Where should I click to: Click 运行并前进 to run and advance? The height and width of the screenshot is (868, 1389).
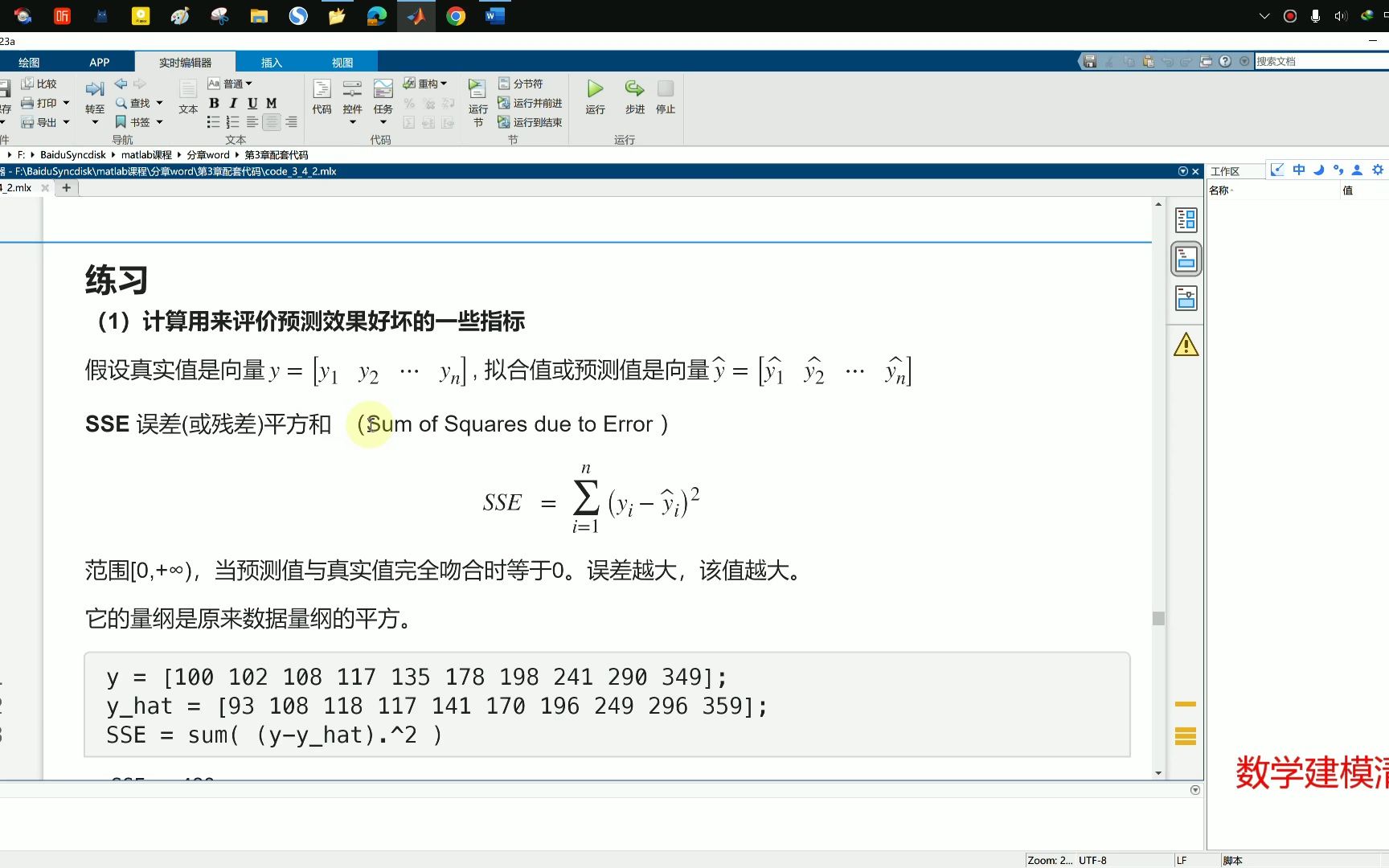tap(531, 103)
